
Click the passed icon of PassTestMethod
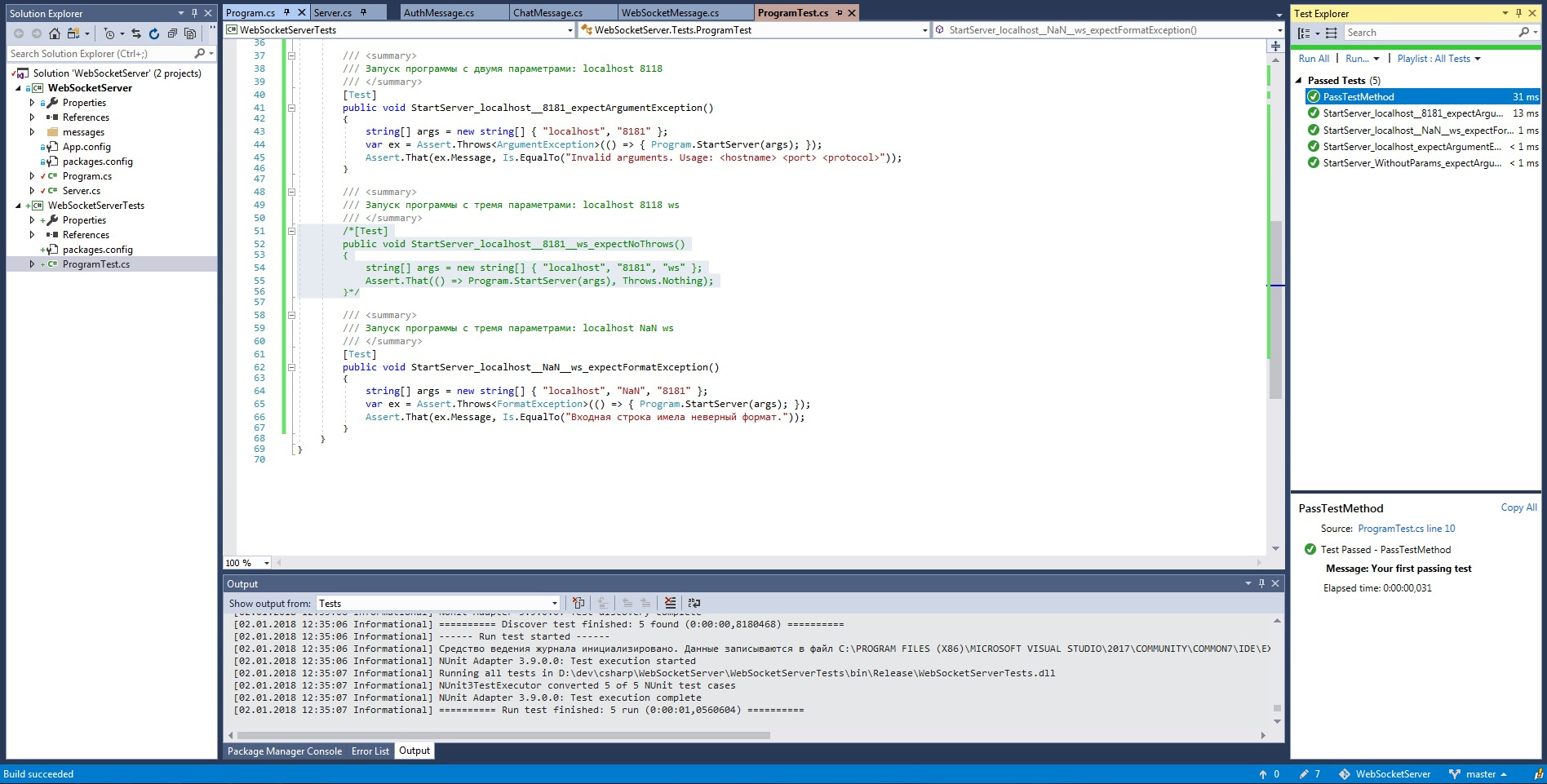1314,97
